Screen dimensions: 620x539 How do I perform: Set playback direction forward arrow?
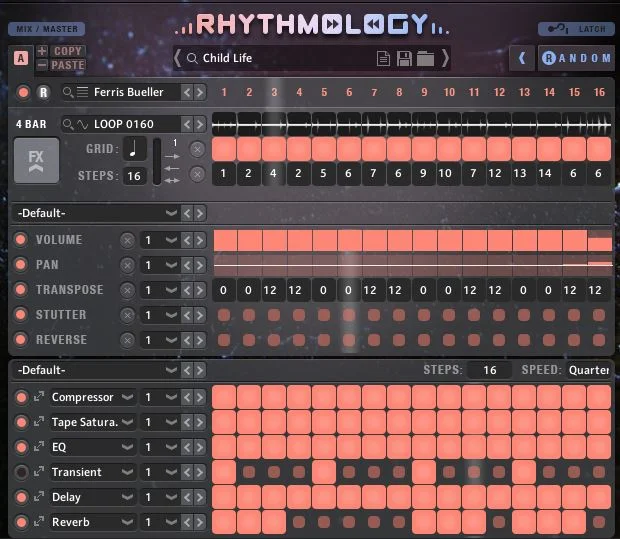pos(172,157)
